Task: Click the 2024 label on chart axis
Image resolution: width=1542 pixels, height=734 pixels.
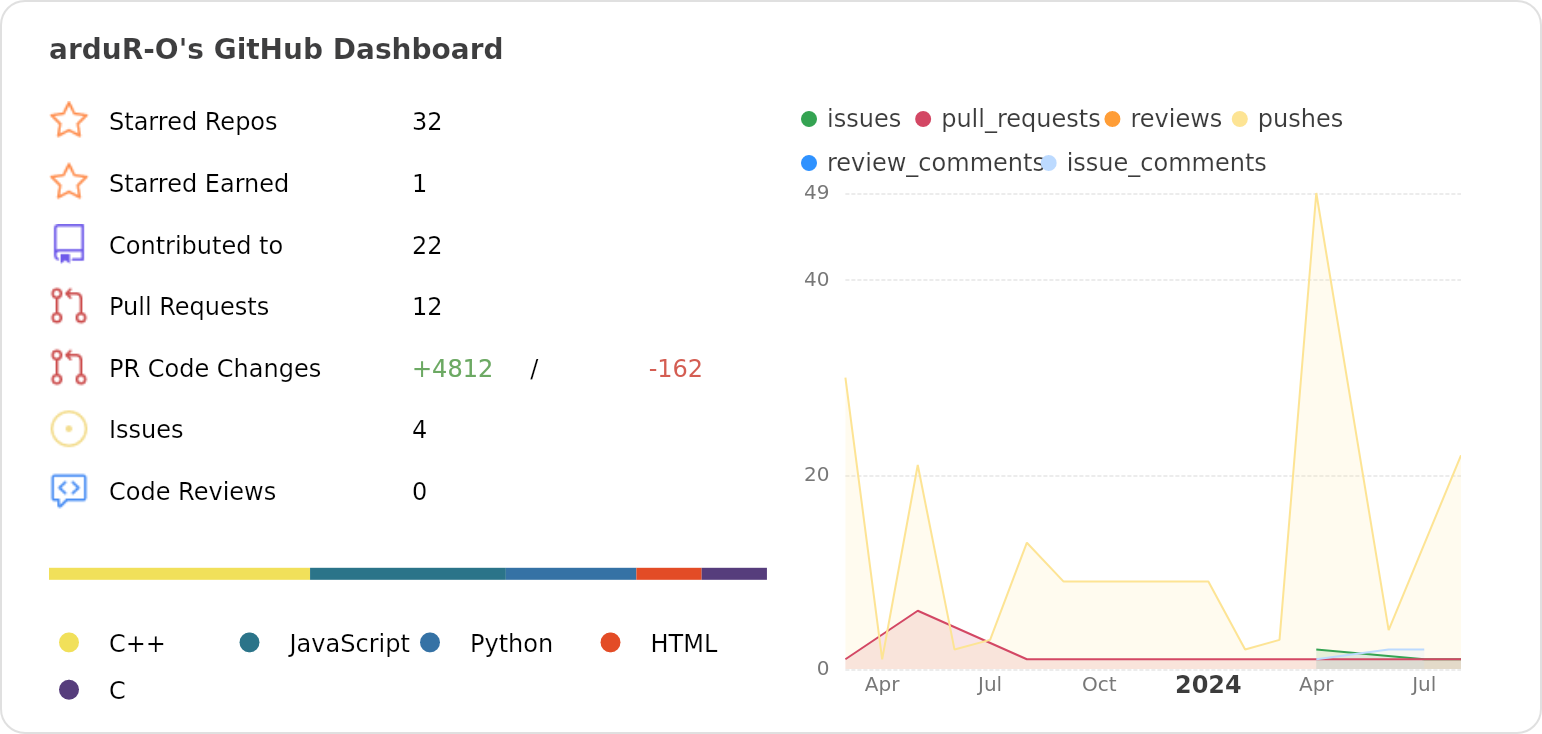Action: coord(1208,685)
